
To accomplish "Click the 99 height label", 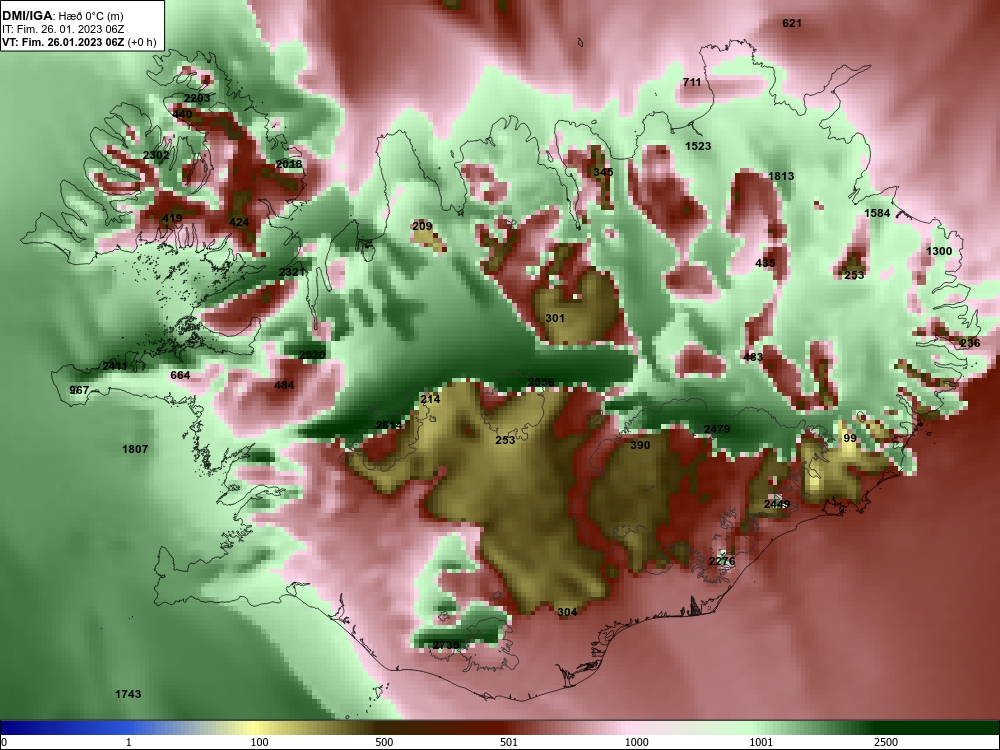I will [850, 438].
